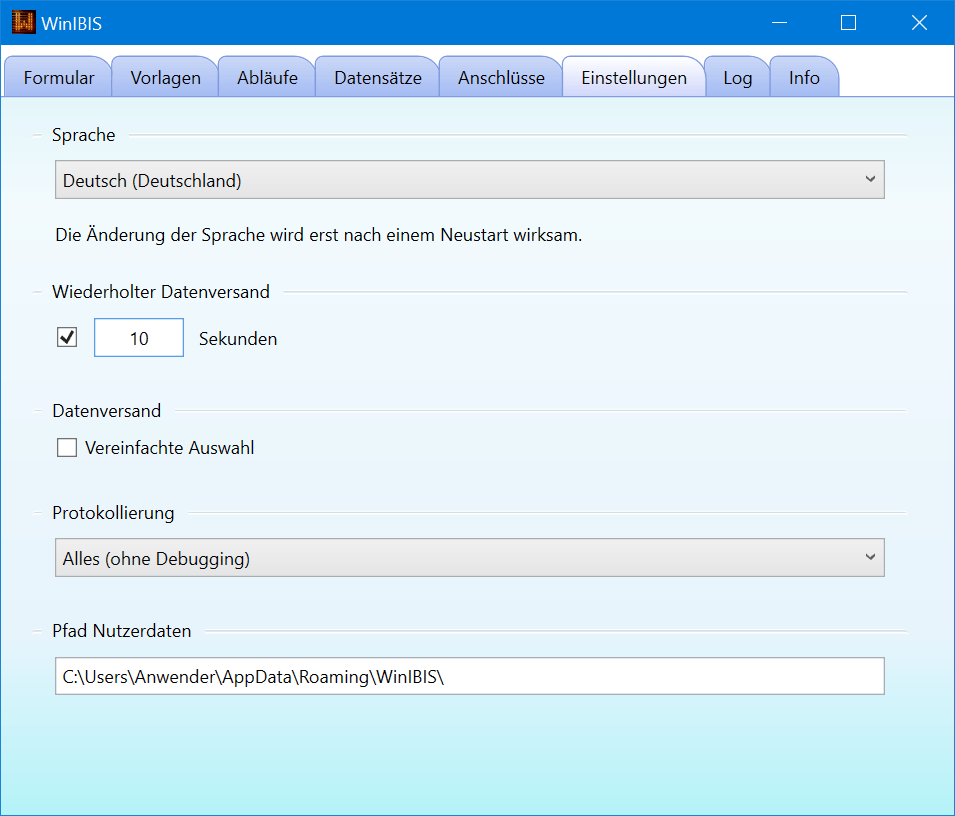This screenshot has width=955, height=816.
Task: Click the seconds interval field showing 10
Action: click(x=139, y=337)
